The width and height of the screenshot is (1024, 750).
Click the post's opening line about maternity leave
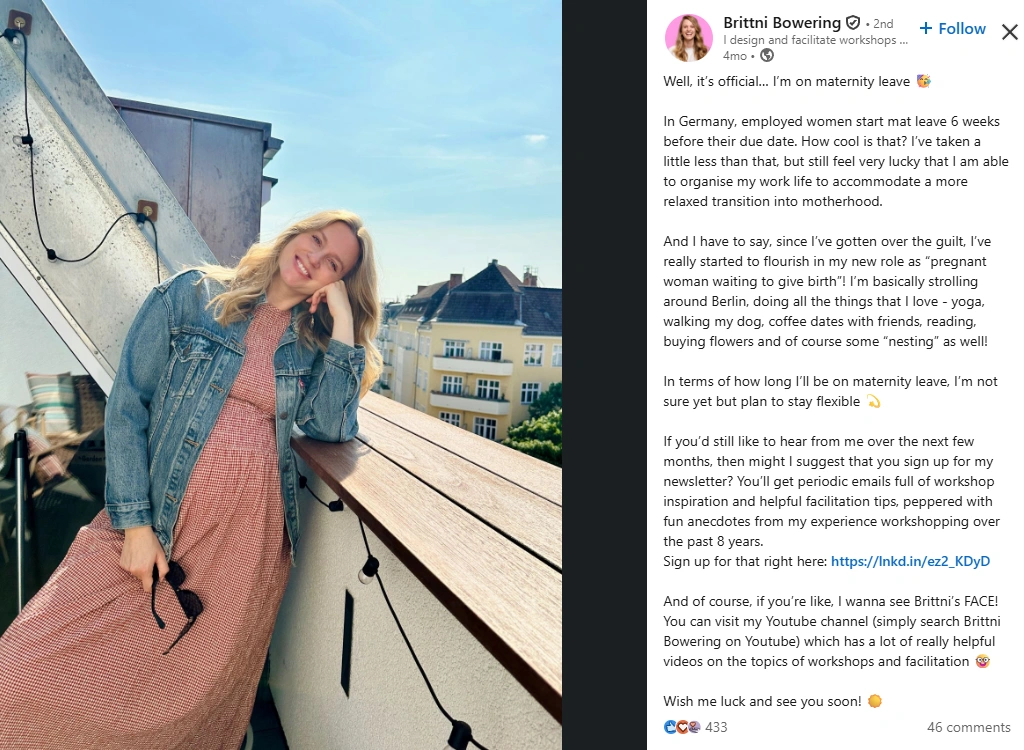(786, 81)
